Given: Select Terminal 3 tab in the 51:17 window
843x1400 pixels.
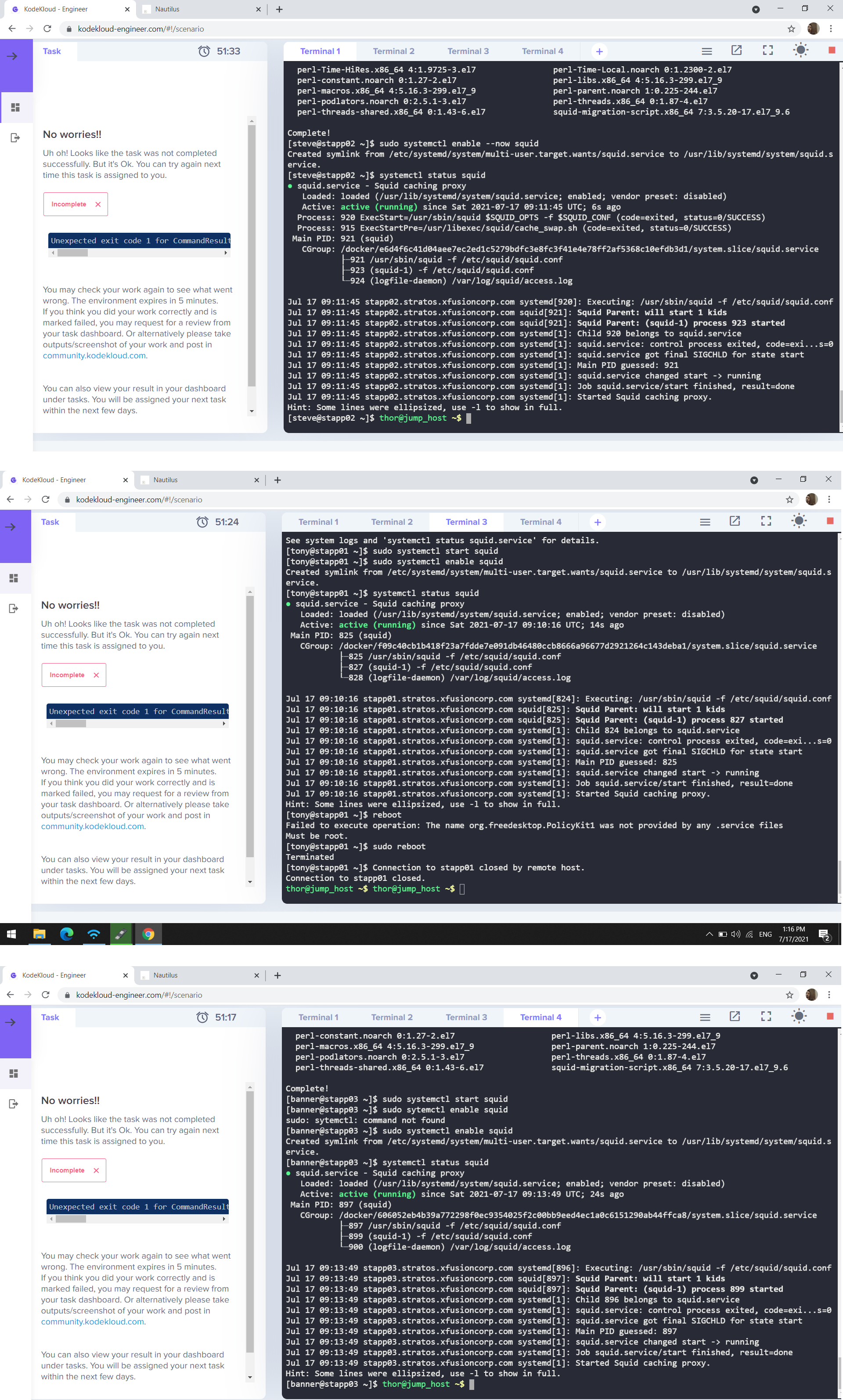Looking at the screenshot, I should click(466, 1017).
